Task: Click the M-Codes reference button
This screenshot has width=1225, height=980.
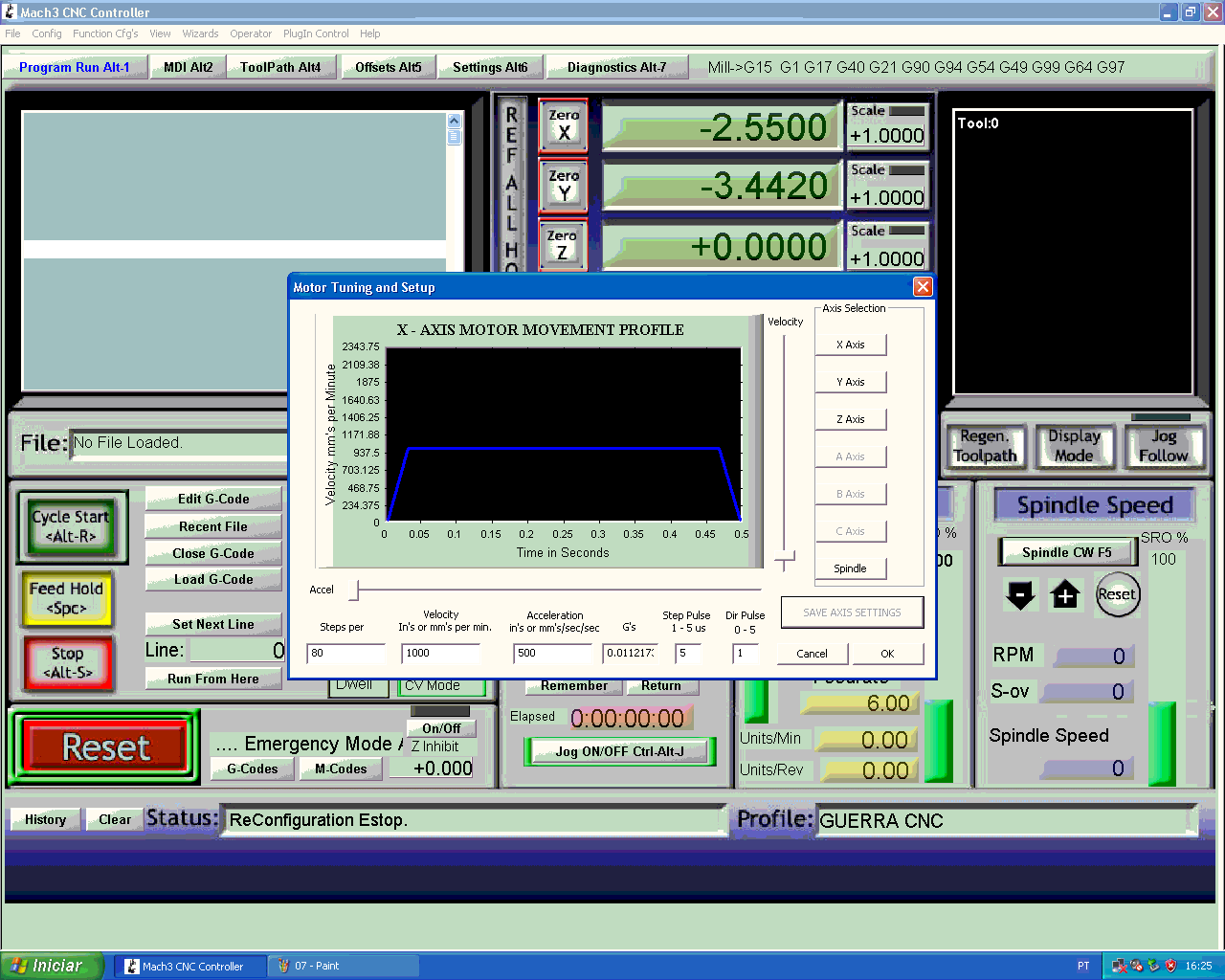Action: pyautogui.click(x=341, y=768)
